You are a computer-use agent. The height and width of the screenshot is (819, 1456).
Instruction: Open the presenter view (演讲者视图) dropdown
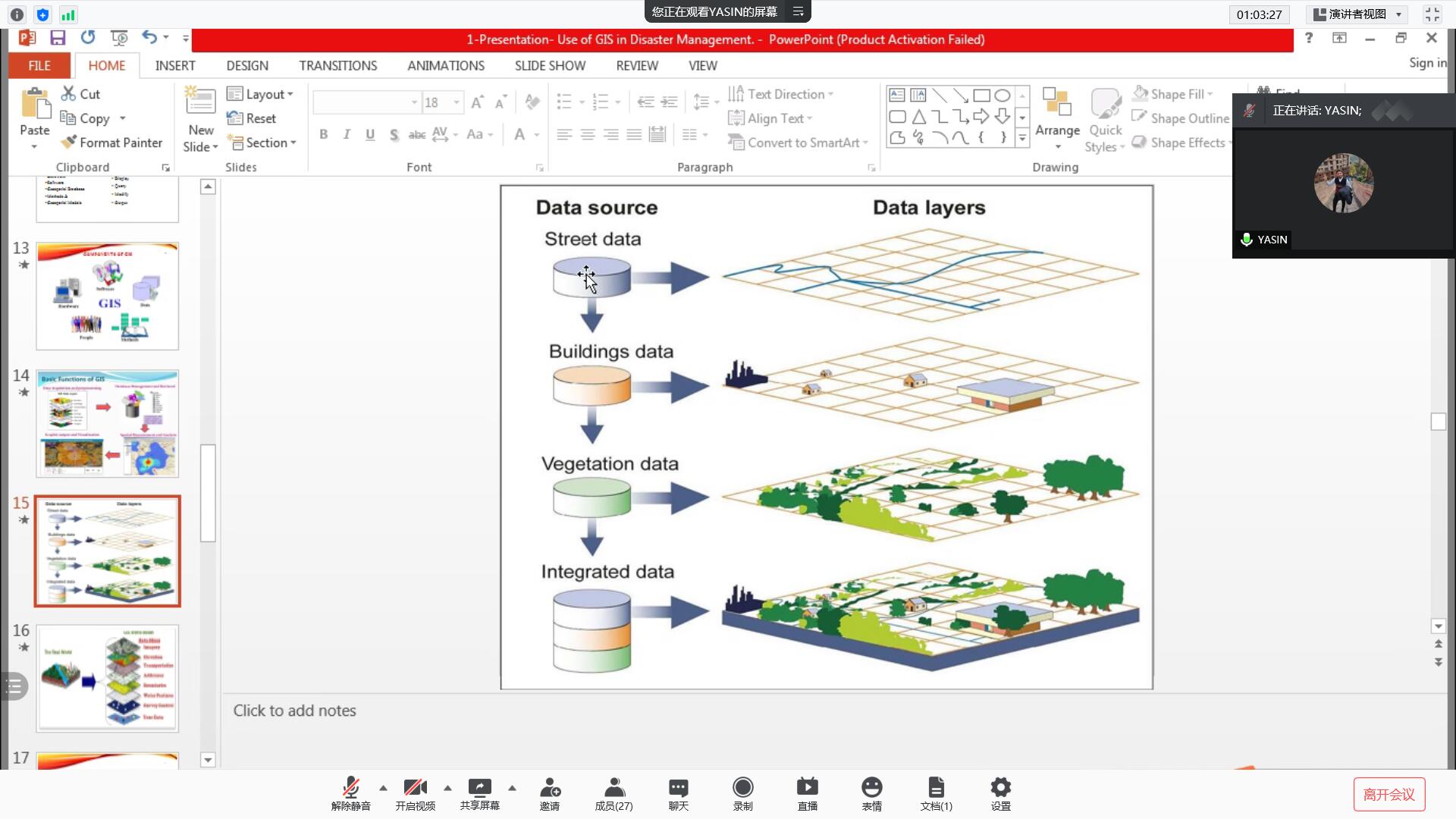click(x=1357, y=14)
